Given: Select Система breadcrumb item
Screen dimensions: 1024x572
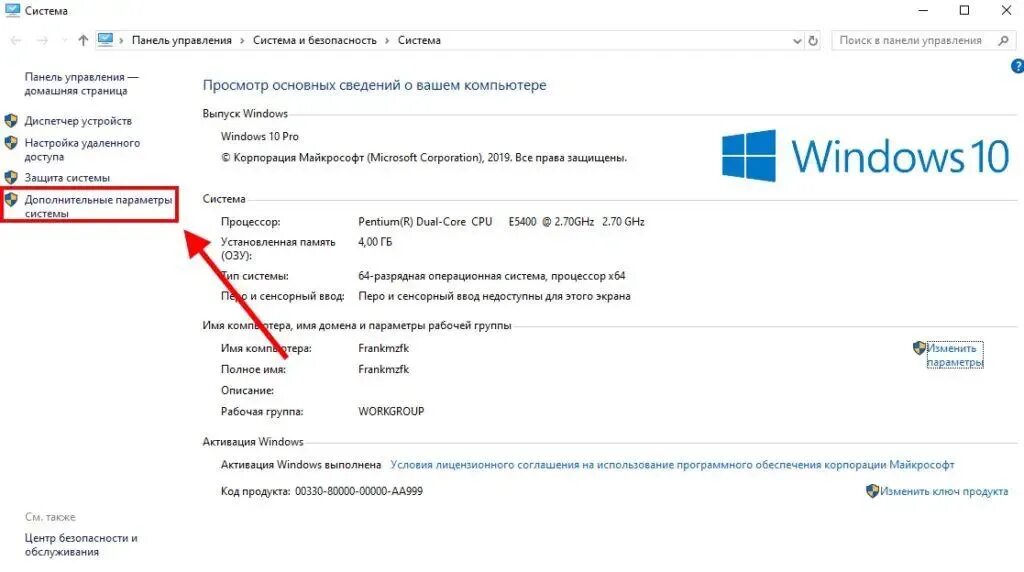Looking at the screenshot, I should (419, 40).
